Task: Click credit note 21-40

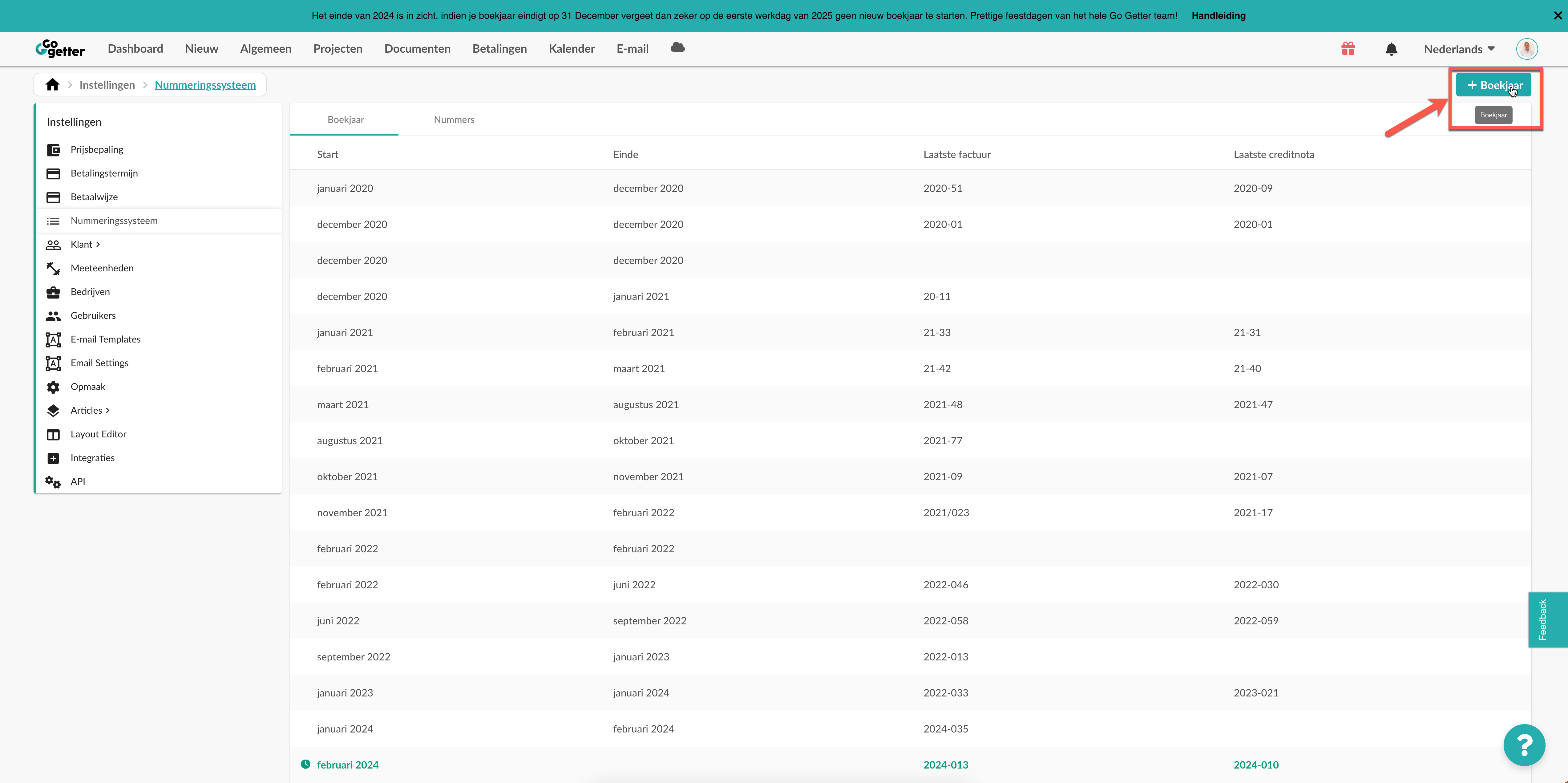Action: tap(1247, 368)
